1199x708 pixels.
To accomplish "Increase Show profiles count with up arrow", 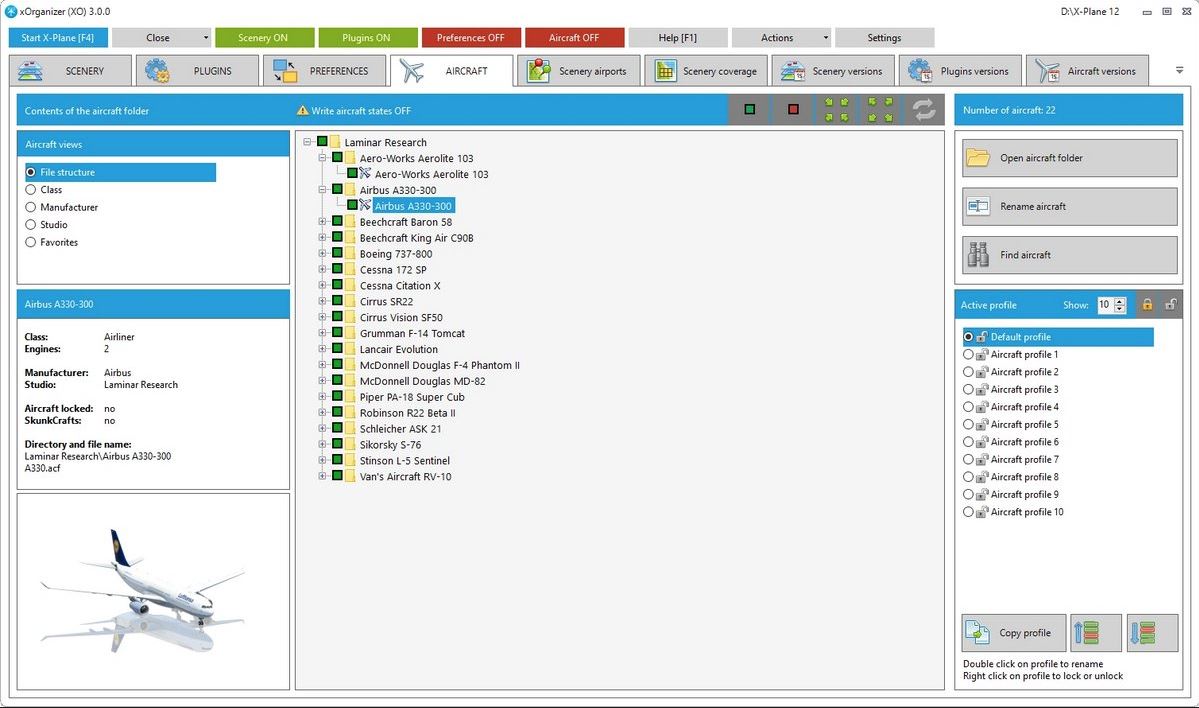I will [x=1119, y=301].
